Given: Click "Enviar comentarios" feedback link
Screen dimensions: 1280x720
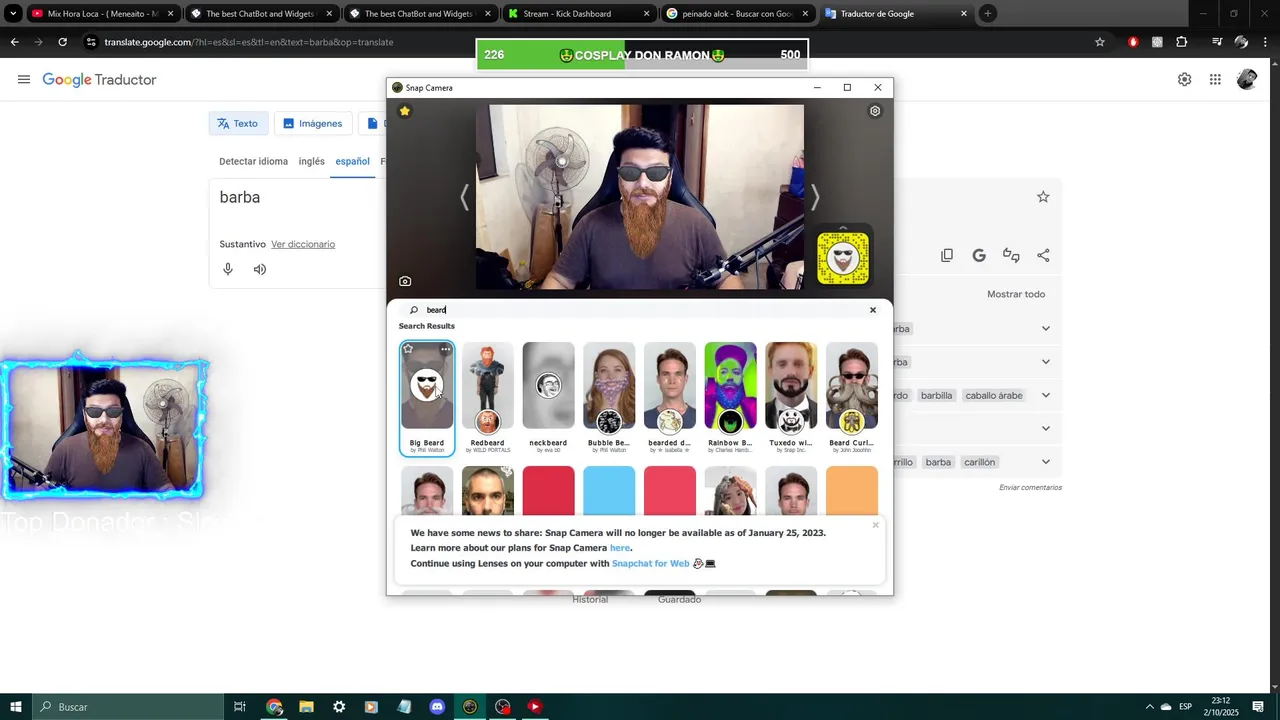Looking at the screenshot, I should tap(1030, 488).
